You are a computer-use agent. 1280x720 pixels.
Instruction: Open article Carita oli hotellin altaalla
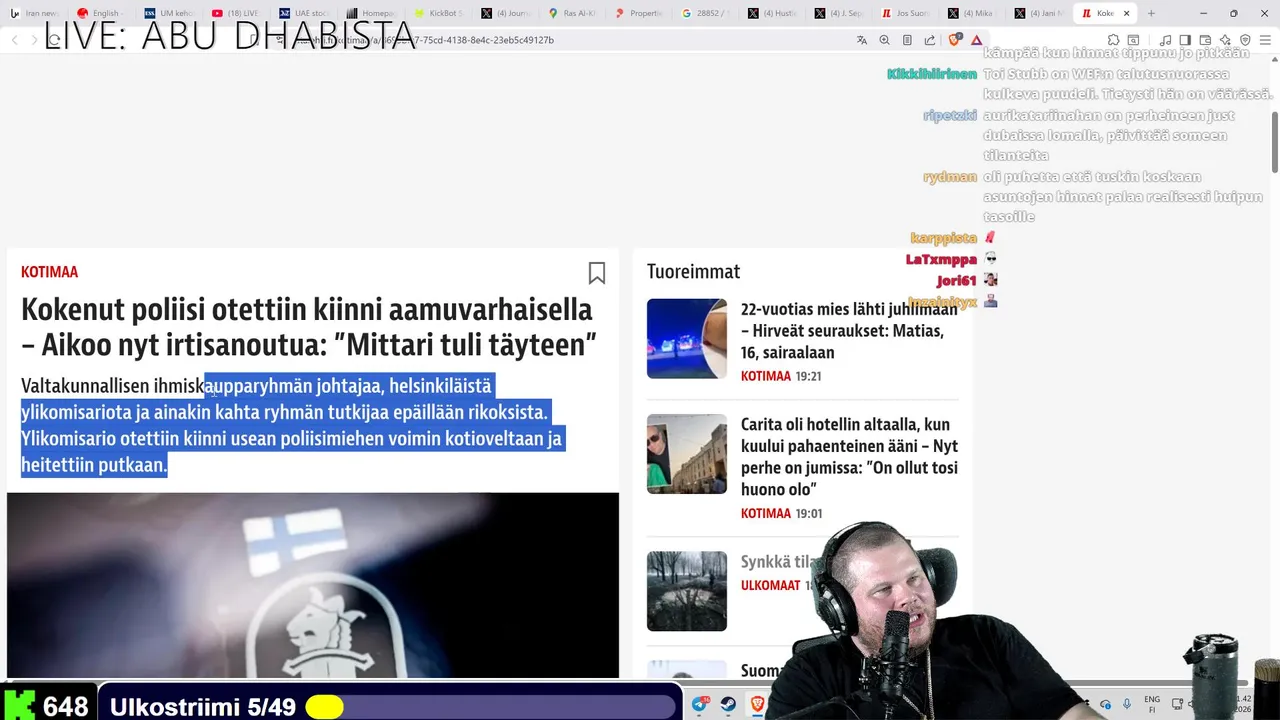tap(849, 457)
